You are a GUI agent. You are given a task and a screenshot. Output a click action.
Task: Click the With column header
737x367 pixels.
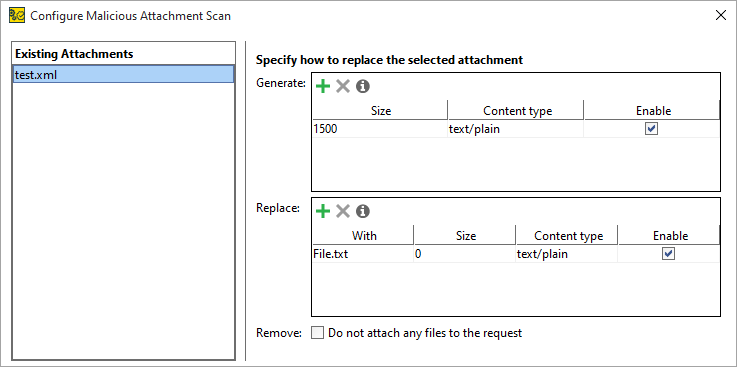pyautogui.click(x=363, y=235)
